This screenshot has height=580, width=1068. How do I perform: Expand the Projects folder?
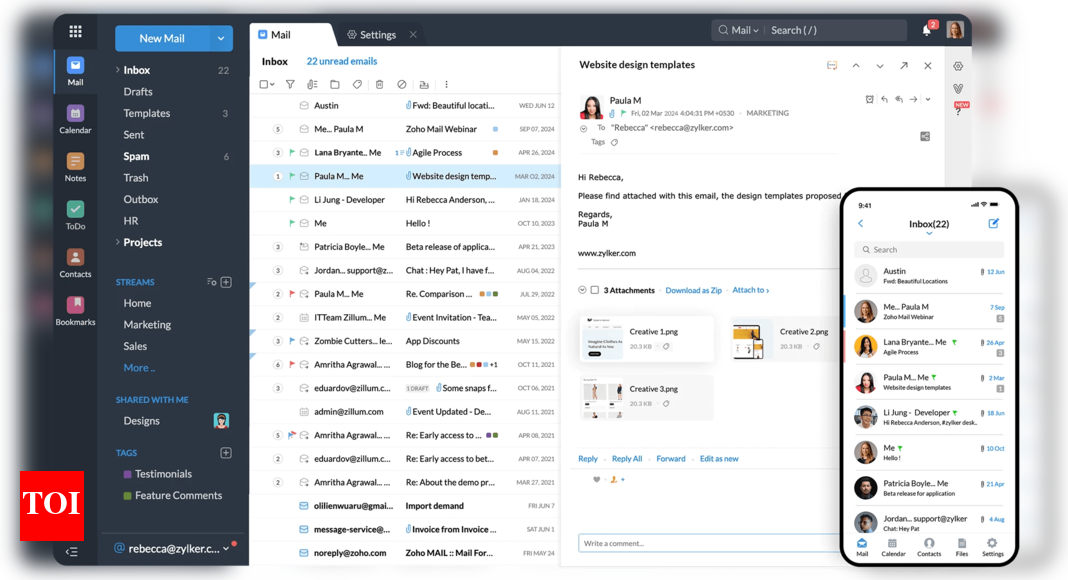coord(118,242)
